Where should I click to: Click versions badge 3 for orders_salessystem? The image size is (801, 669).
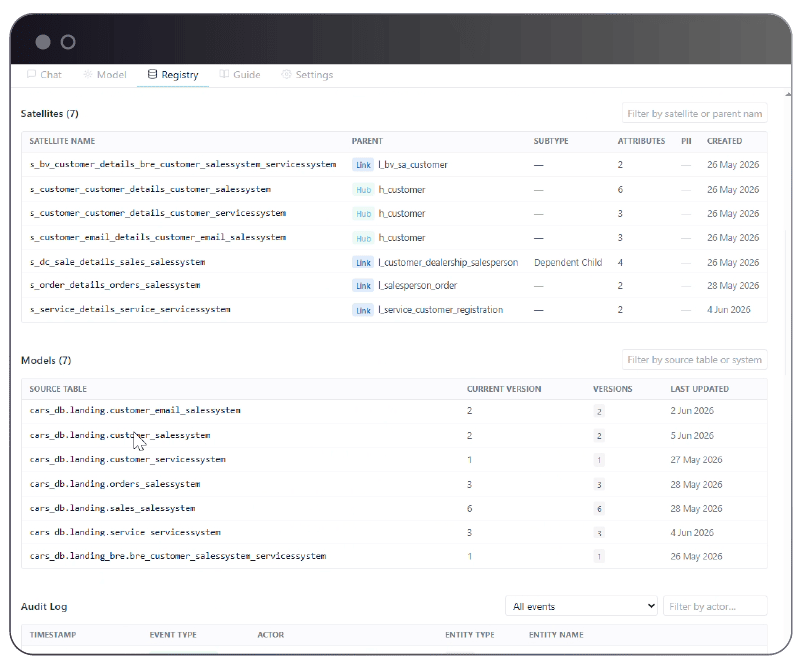(599, 485)
